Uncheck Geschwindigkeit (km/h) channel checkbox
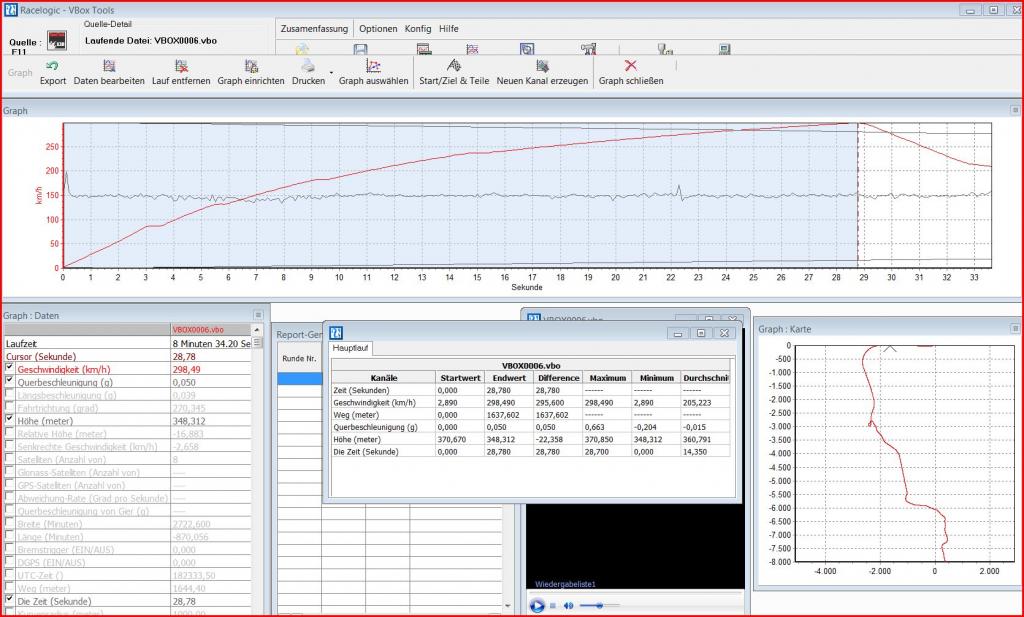This screenshot has width=1024, height=617. (x=10, y=368)
